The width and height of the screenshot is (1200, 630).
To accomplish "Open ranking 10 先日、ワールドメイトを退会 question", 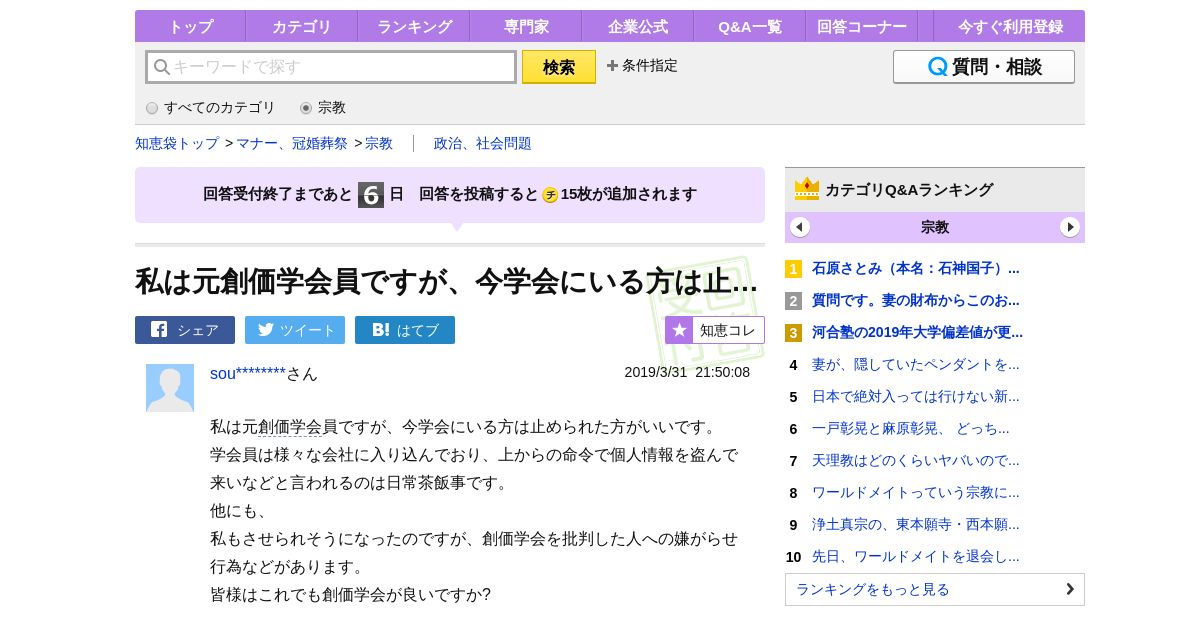I will 916,556.
